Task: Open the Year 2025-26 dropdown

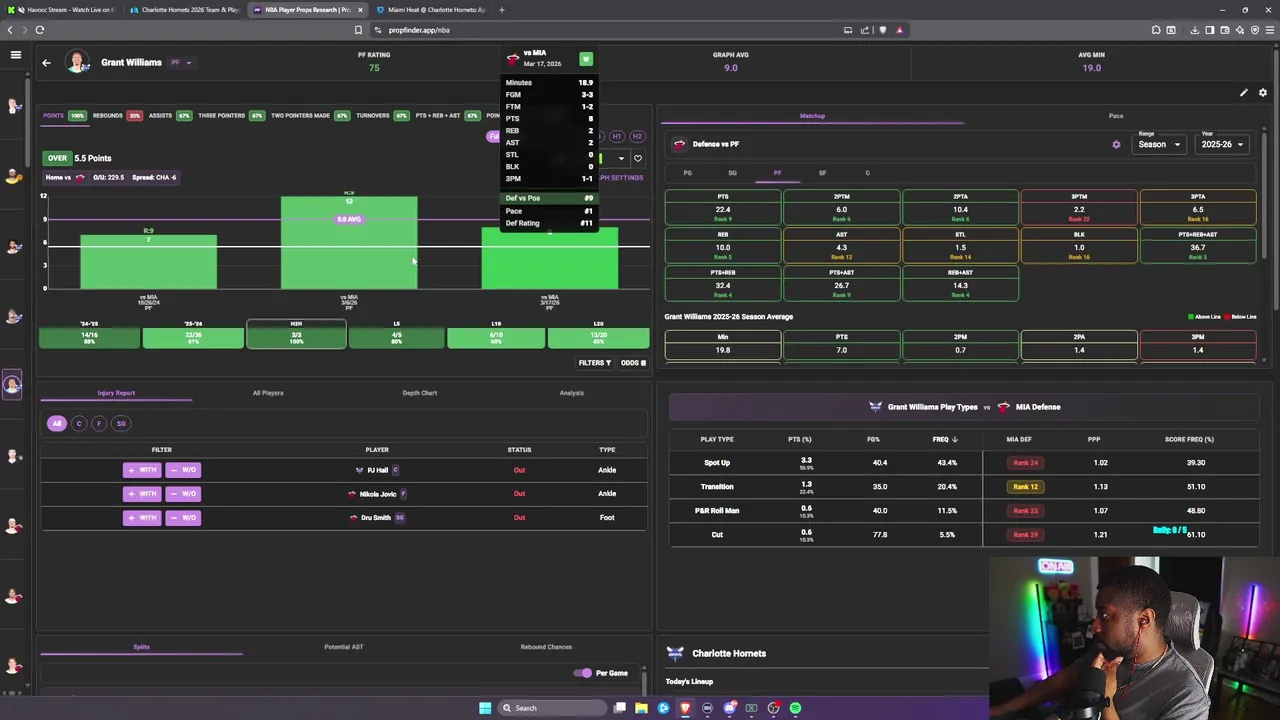Action: [1222, 144]
